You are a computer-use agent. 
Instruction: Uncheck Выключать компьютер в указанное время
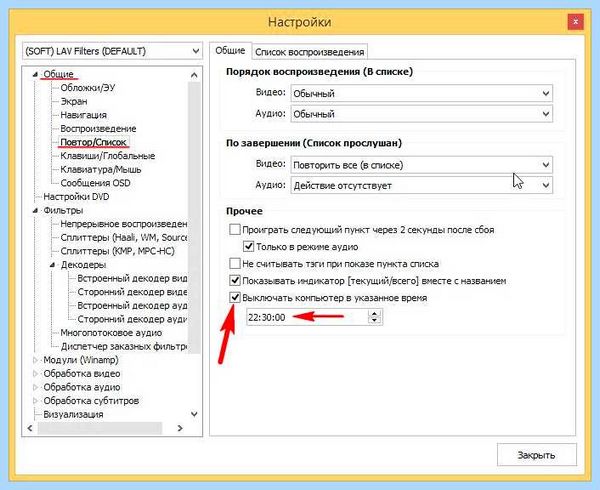tap(235, 297)
